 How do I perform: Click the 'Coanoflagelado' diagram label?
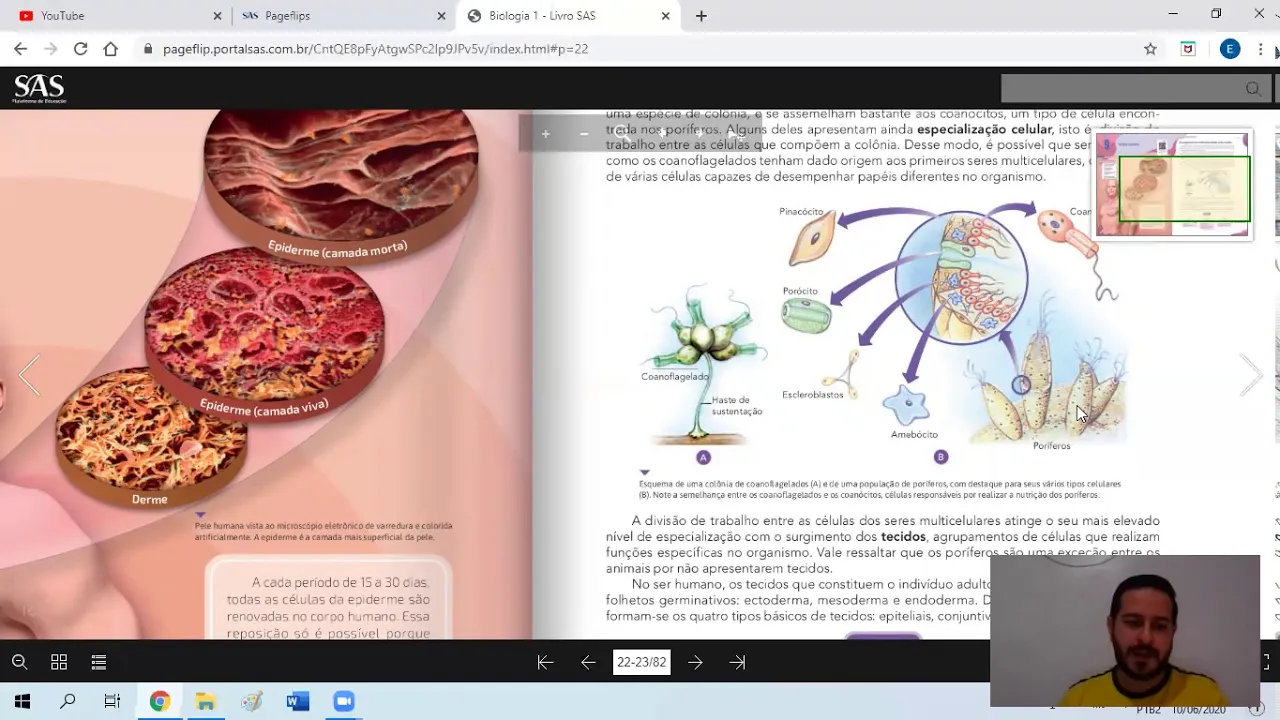click(675, 377)
